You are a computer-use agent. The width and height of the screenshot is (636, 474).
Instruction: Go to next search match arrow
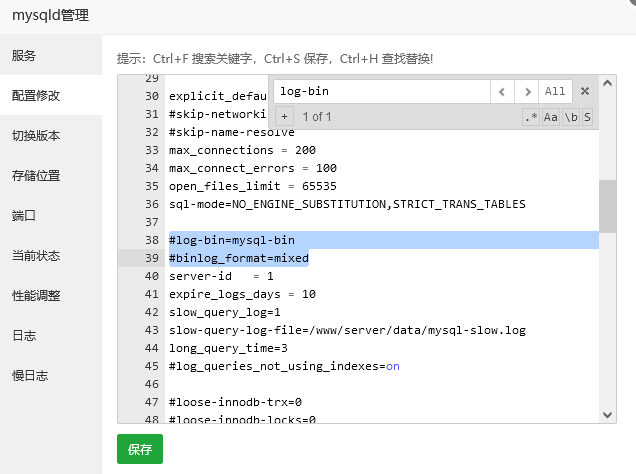(527, 92)
